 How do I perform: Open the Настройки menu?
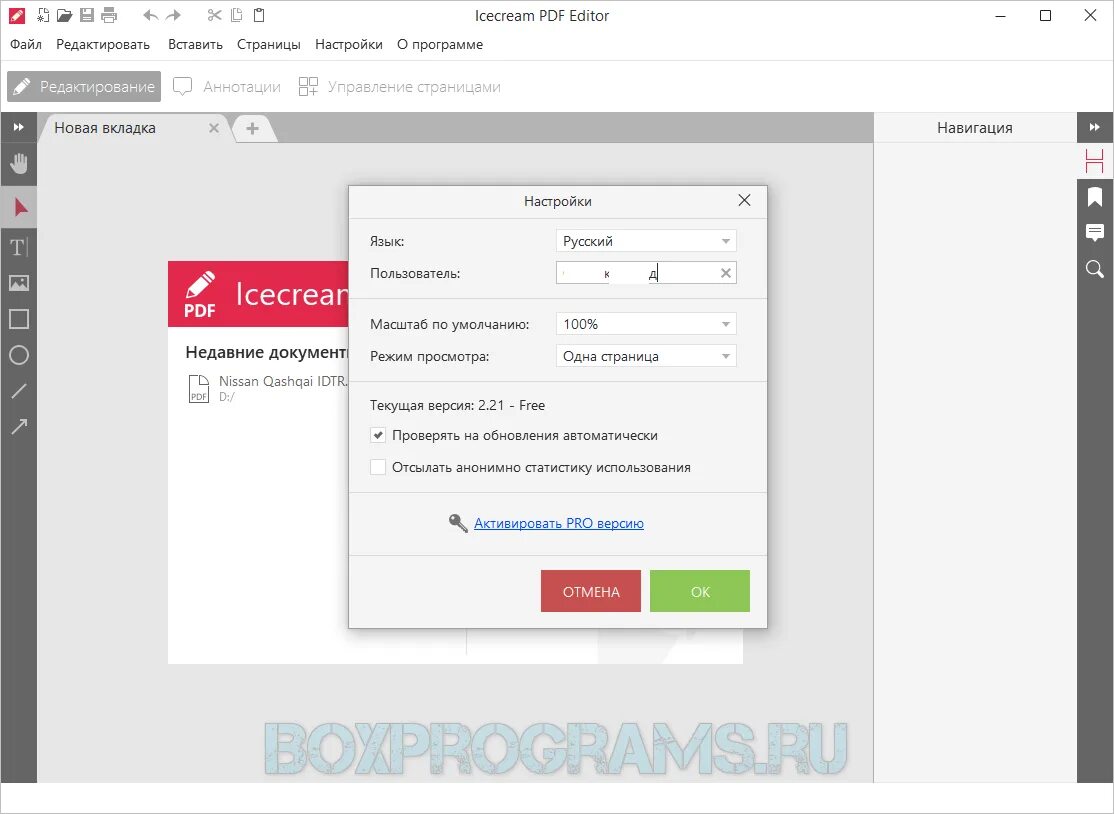click(x=349, y=44)
